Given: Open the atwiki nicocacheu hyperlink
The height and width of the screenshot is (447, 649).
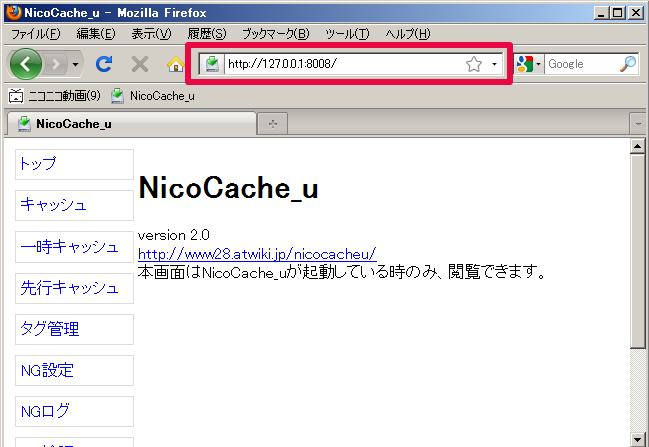Looking at the screenshot, I should click(256, 253).
